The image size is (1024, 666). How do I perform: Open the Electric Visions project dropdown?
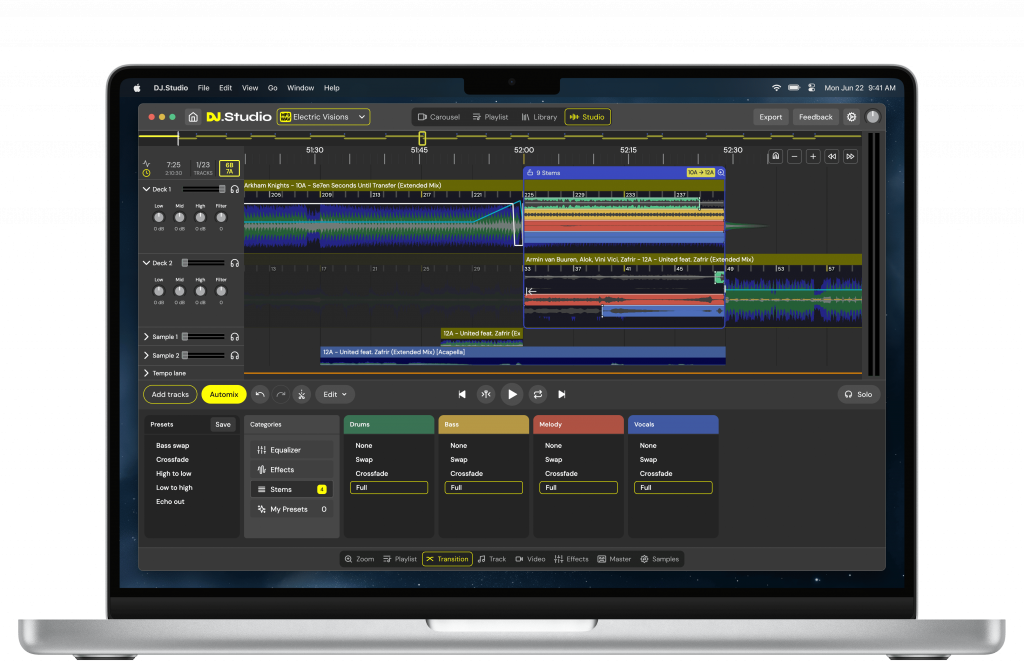pyautogui.click(x=323, y=117)
